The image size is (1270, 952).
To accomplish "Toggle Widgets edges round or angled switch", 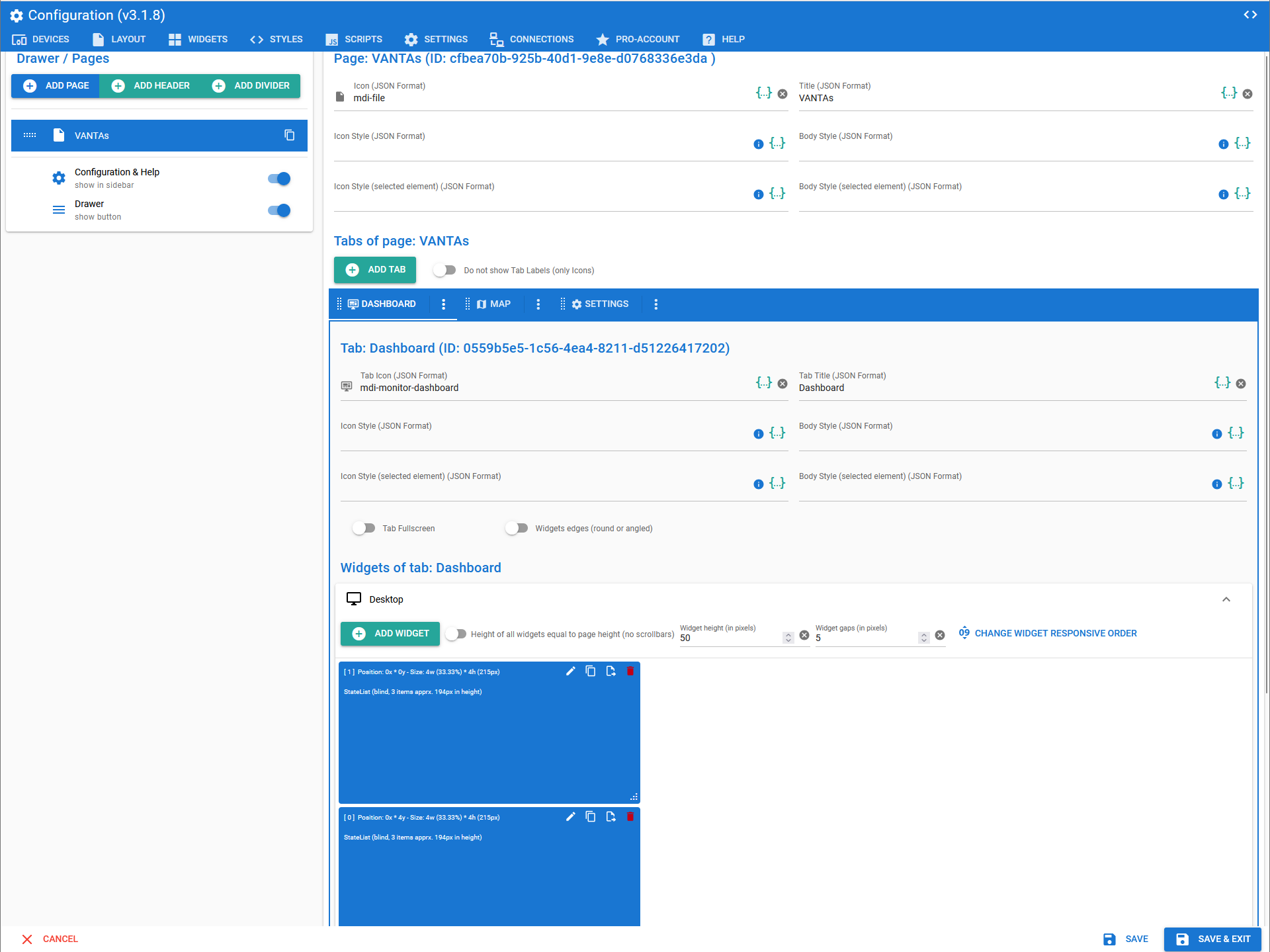I will coord(517,528).
